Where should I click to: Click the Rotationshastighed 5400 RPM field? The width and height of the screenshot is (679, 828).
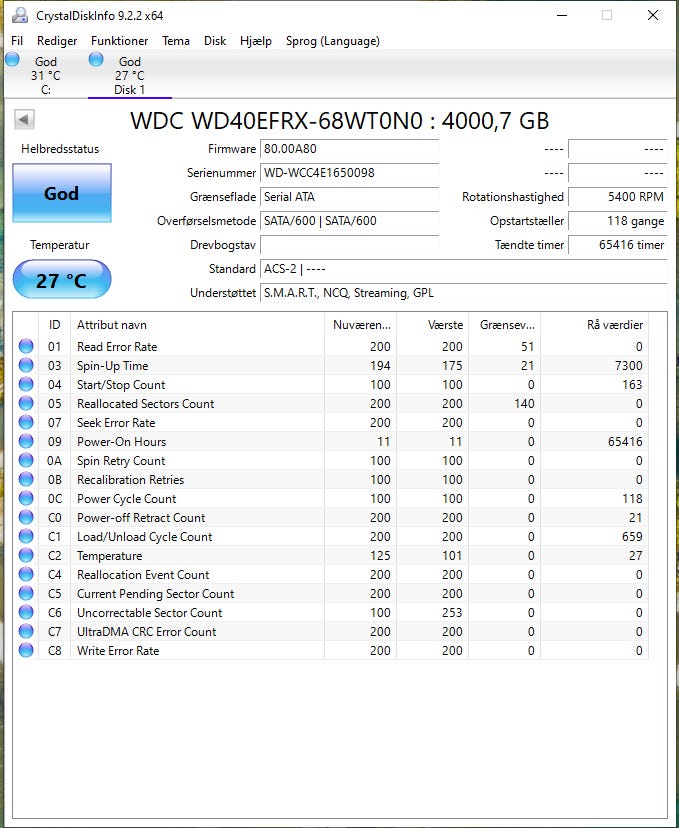tap(618, 197)
